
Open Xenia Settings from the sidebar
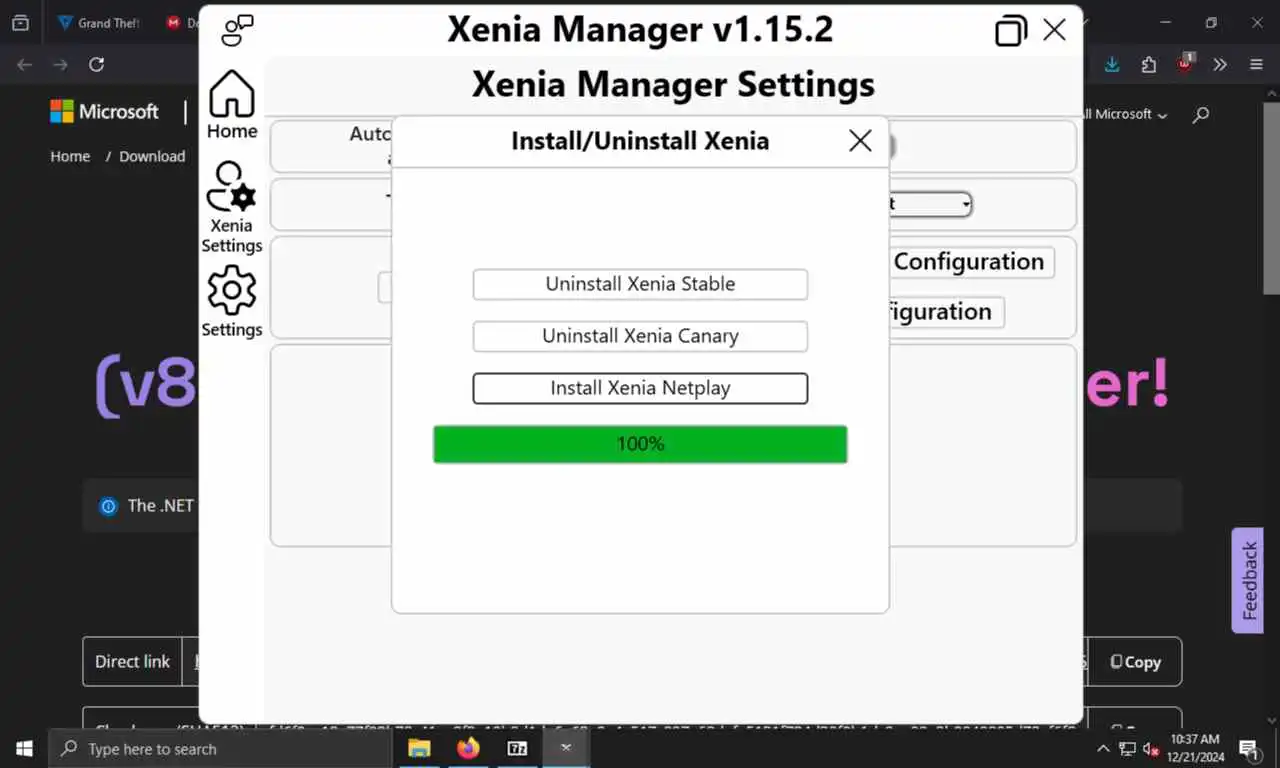coord(232,208)
